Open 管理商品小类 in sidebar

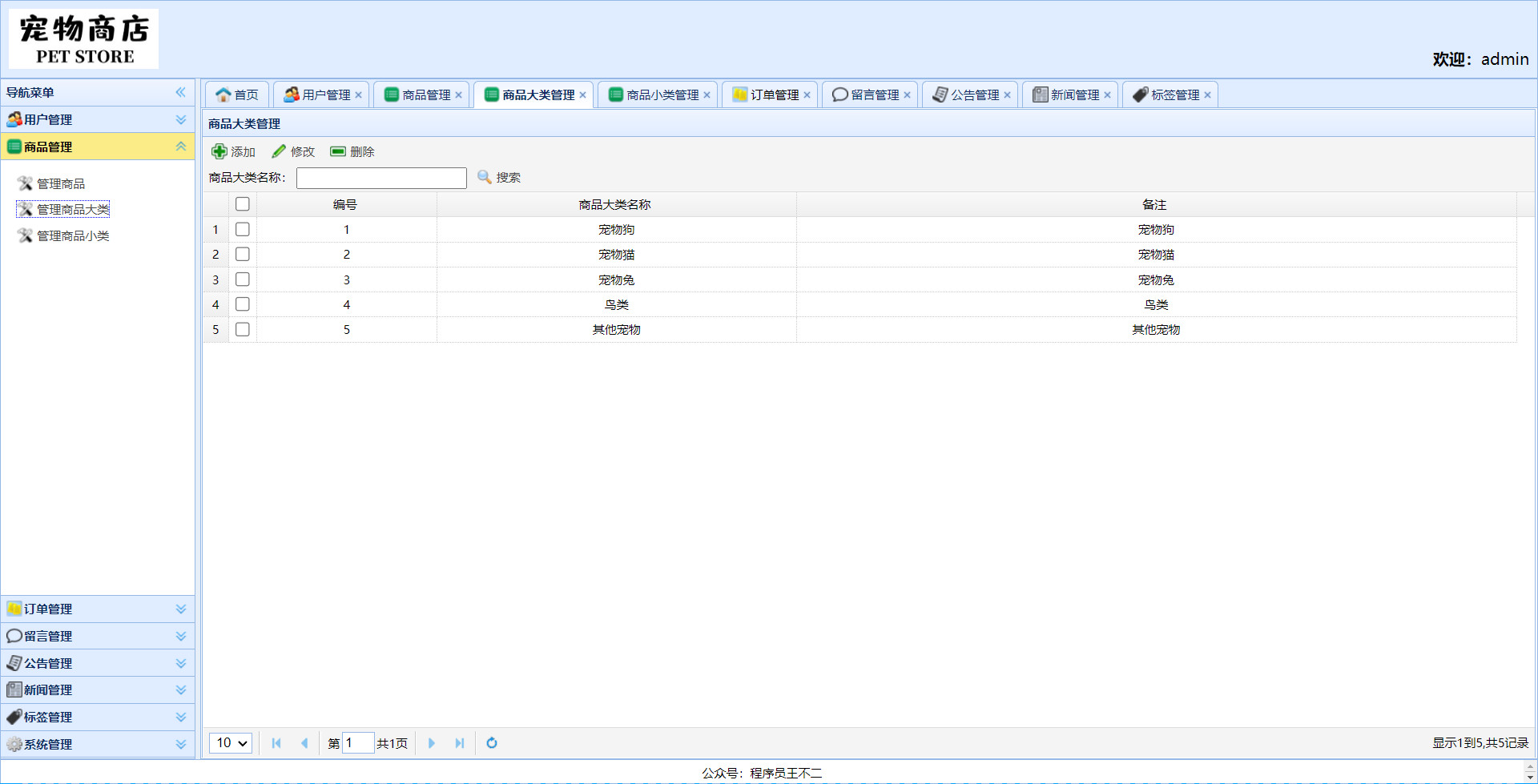pyautogui.click(x=63, y=235)
